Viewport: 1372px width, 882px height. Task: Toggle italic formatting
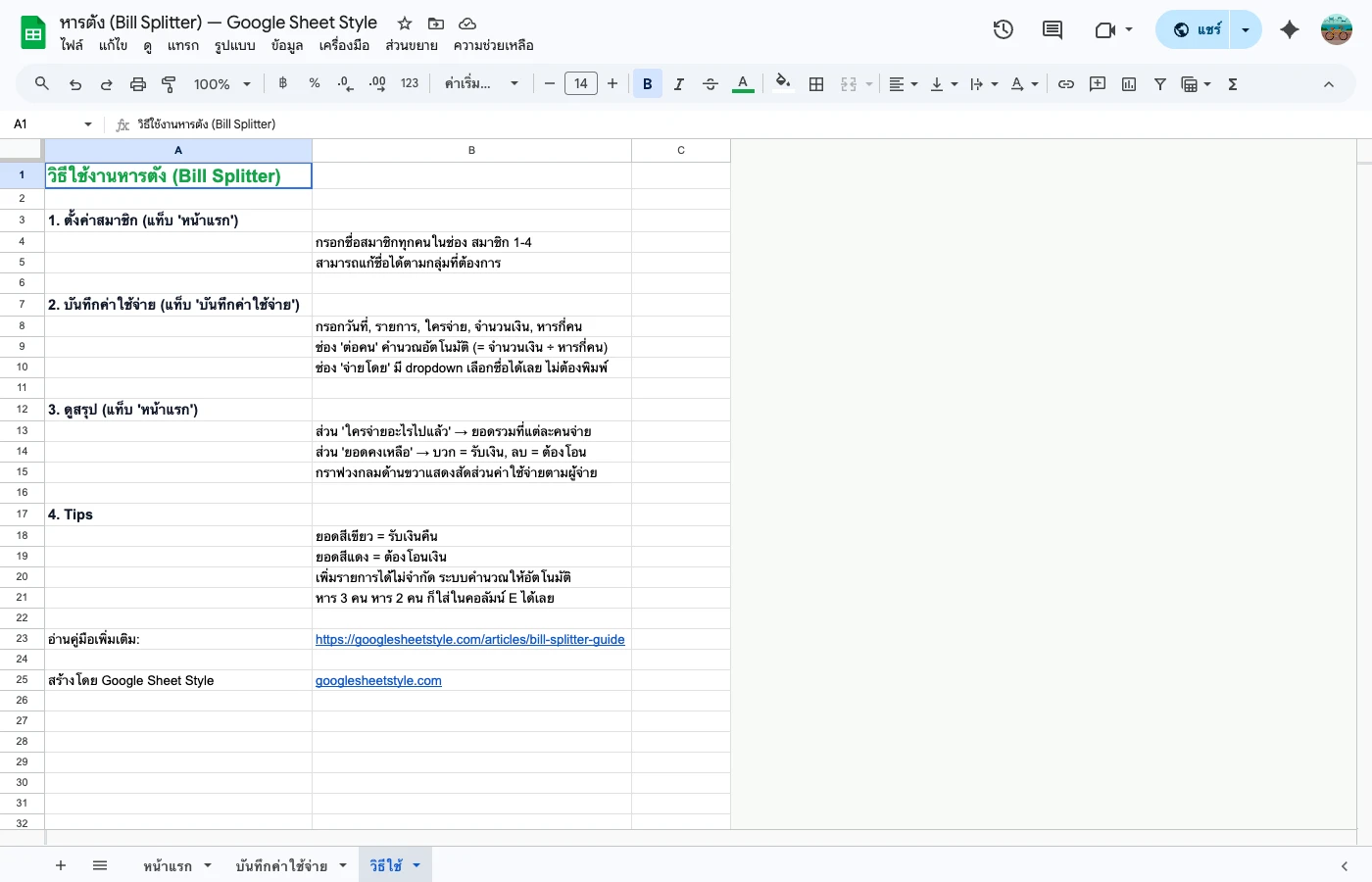pos(678,83)
